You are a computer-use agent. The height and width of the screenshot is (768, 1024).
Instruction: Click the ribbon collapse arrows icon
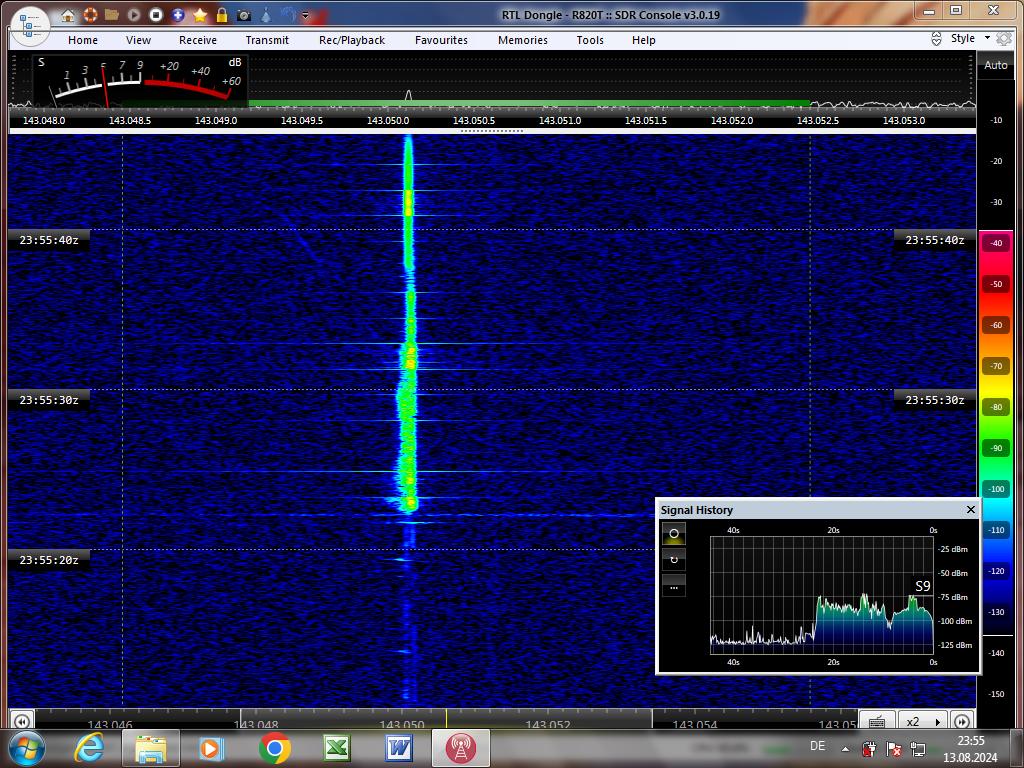(x=936, y=39)
